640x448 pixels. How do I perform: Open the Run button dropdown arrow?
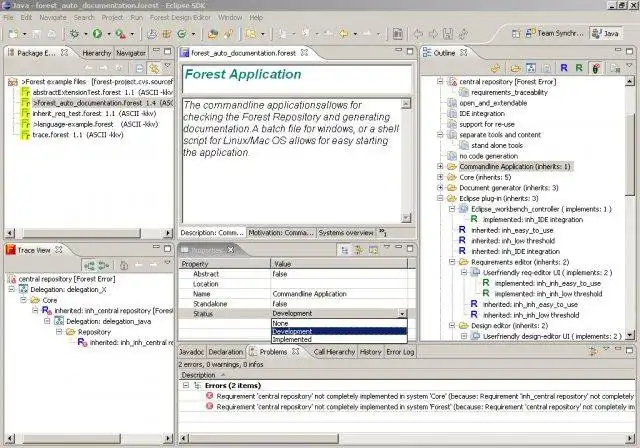(109, 34)
